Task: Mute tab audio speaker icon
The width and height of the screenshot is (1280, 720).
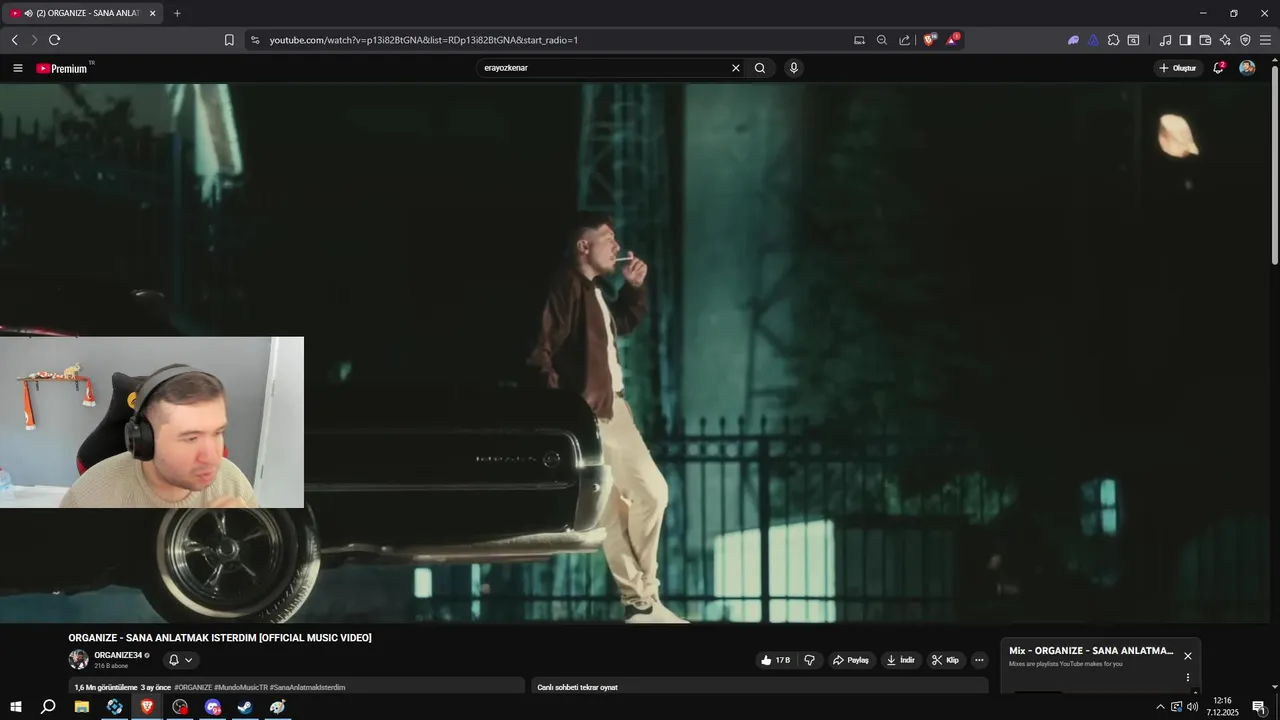Action: pos(28,13)
